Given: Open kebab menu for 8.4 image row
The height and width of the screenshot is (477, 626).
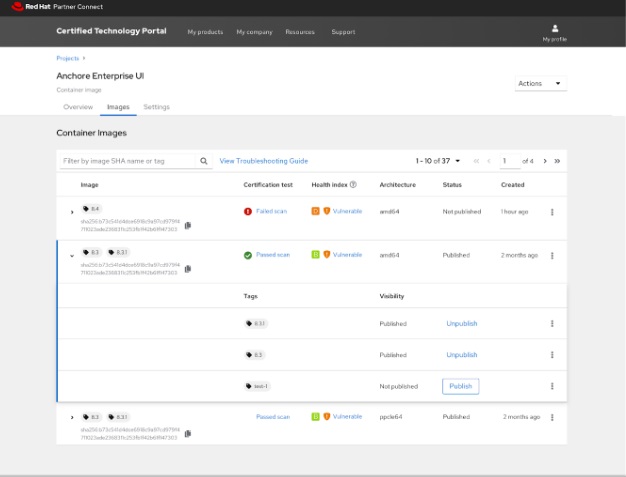Looking at the screenshot, I should (552, 212).
